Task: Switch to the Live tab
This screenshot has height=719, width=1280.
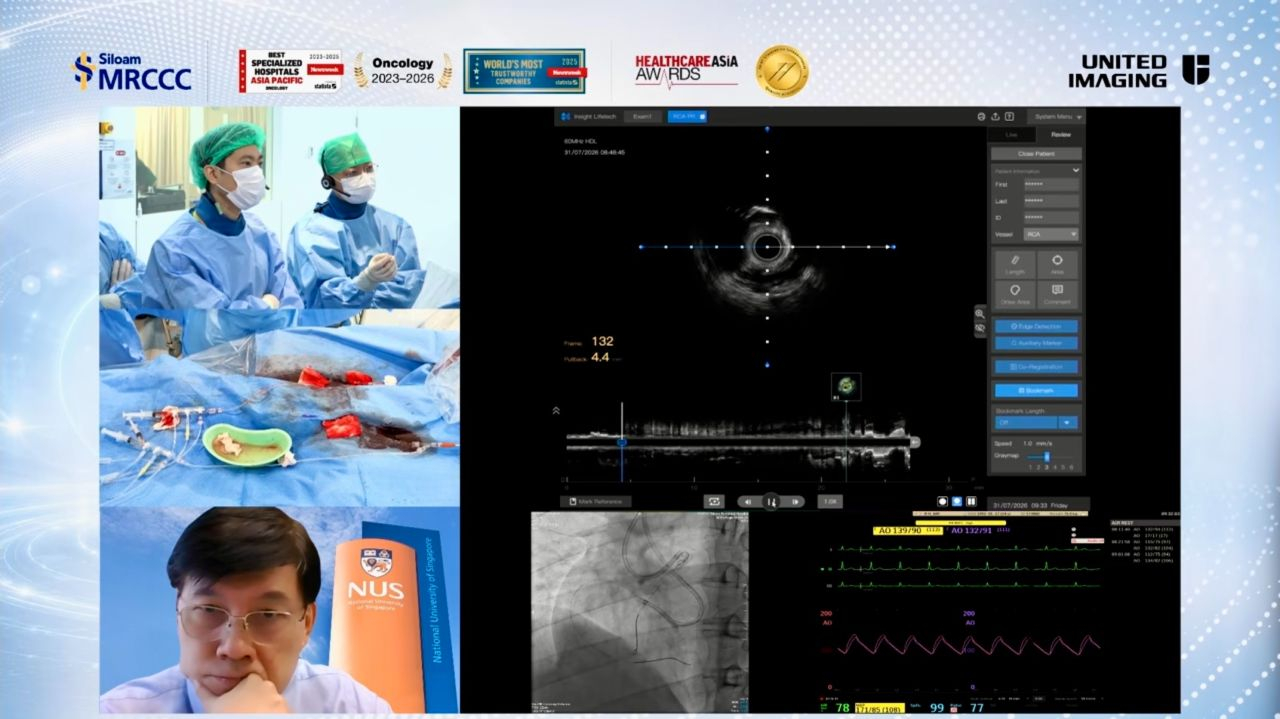Action: coord(1012,134)
